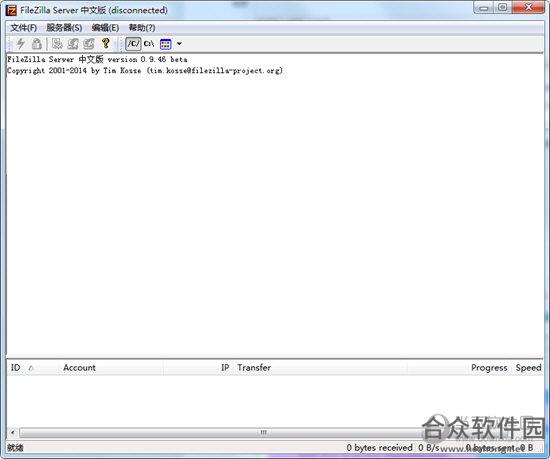Maximize the FileZilla Server window
Image resolution: width=550 pixels, height=459 pixels.
point(503,8)
